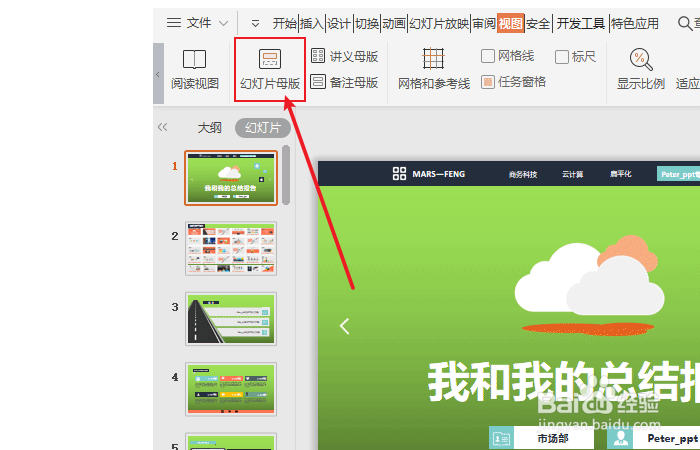Open the 文件 menu

[x=189, y=23]
